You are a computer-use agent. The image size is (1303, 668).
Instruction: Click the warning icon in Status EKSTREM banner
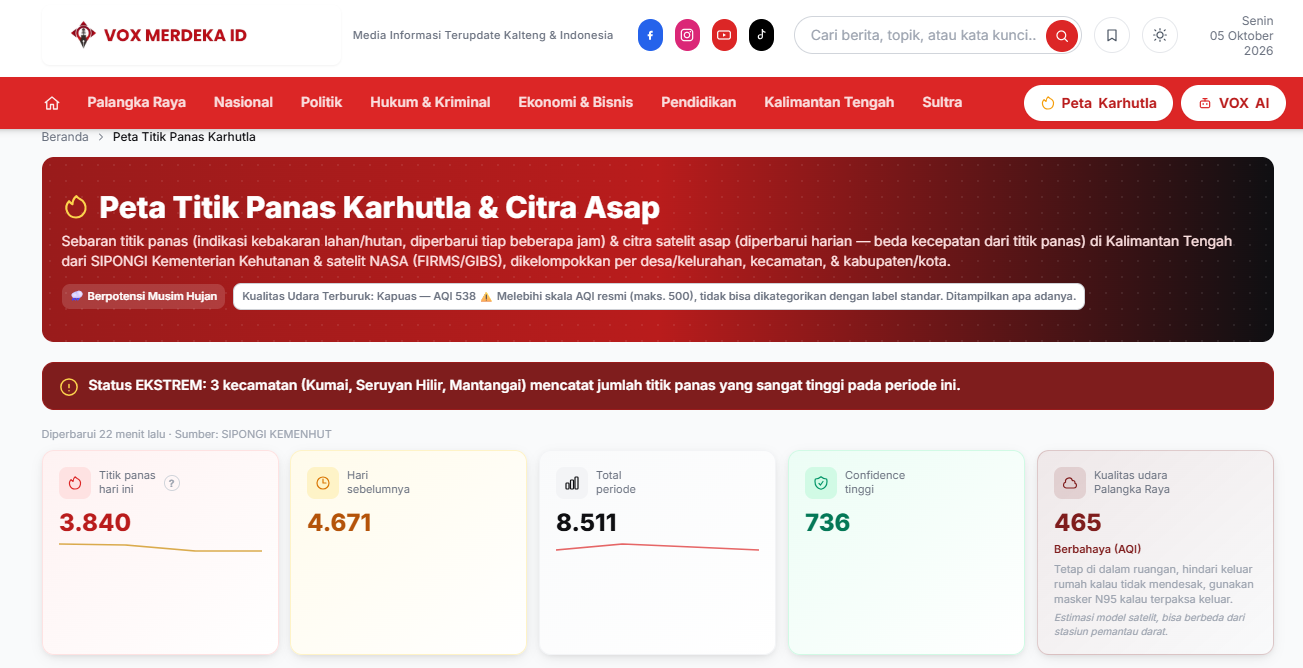click(x=69, y=387)
